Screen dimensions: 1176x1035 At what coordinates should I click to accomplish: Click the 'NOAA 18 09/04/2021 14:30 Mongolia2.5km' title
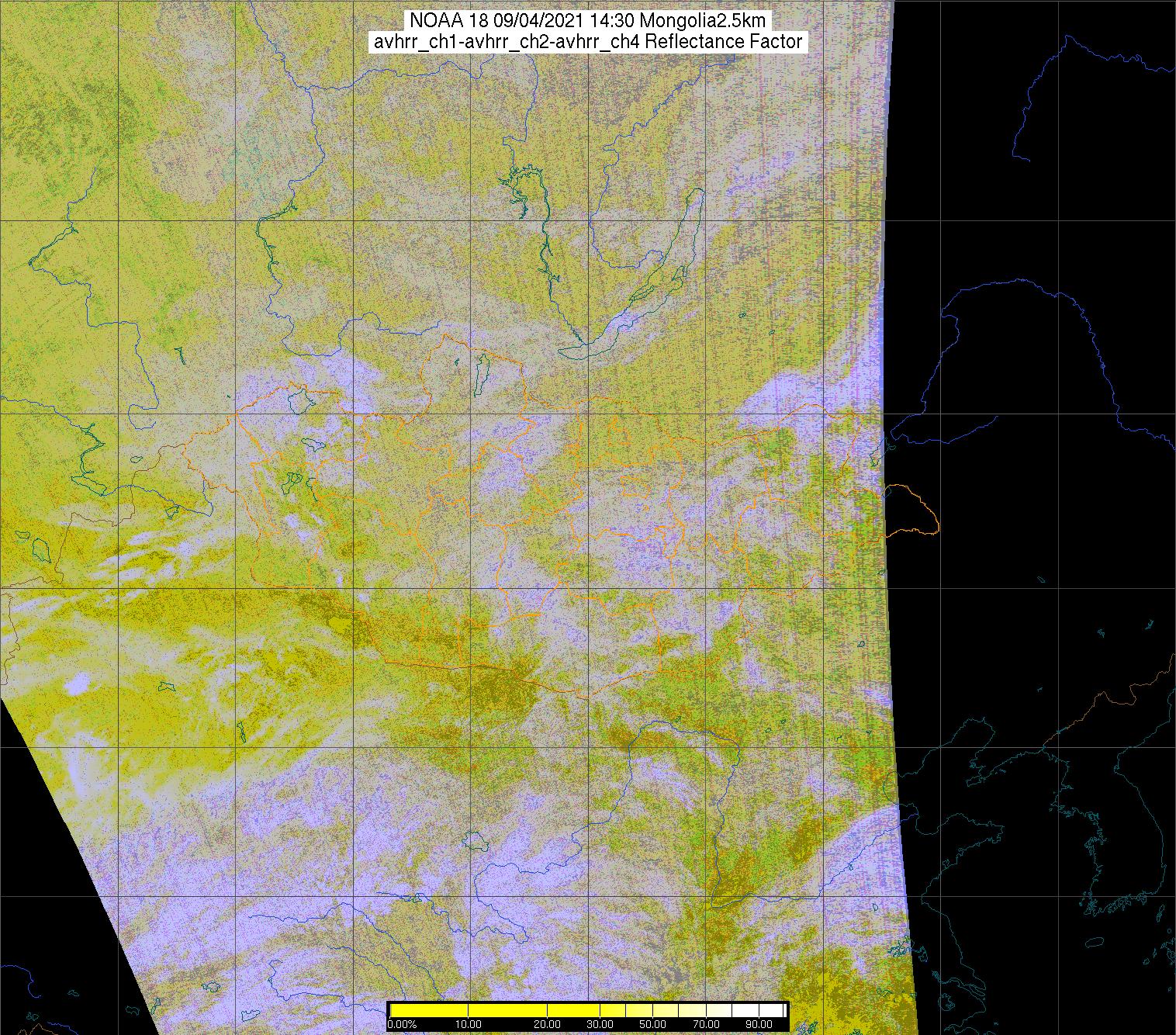pyautogui.click(x=588, y=21)
